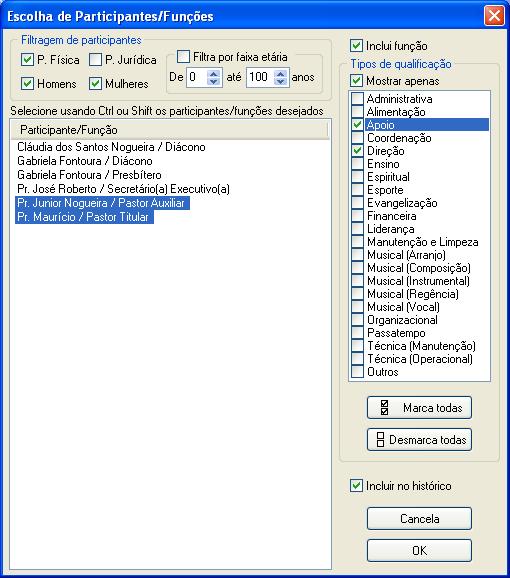Increase the De minimum age spinner

(x=214, y=73)
